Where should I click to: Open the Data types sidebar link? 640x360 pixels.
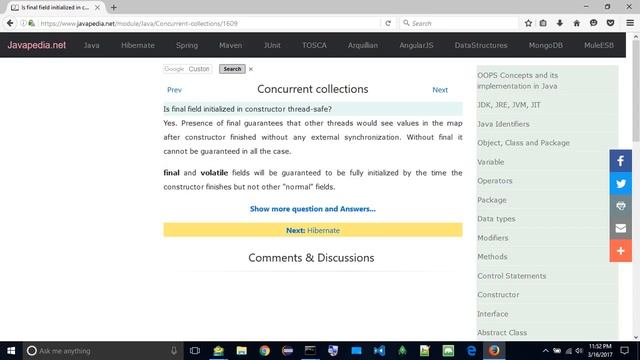496,219
